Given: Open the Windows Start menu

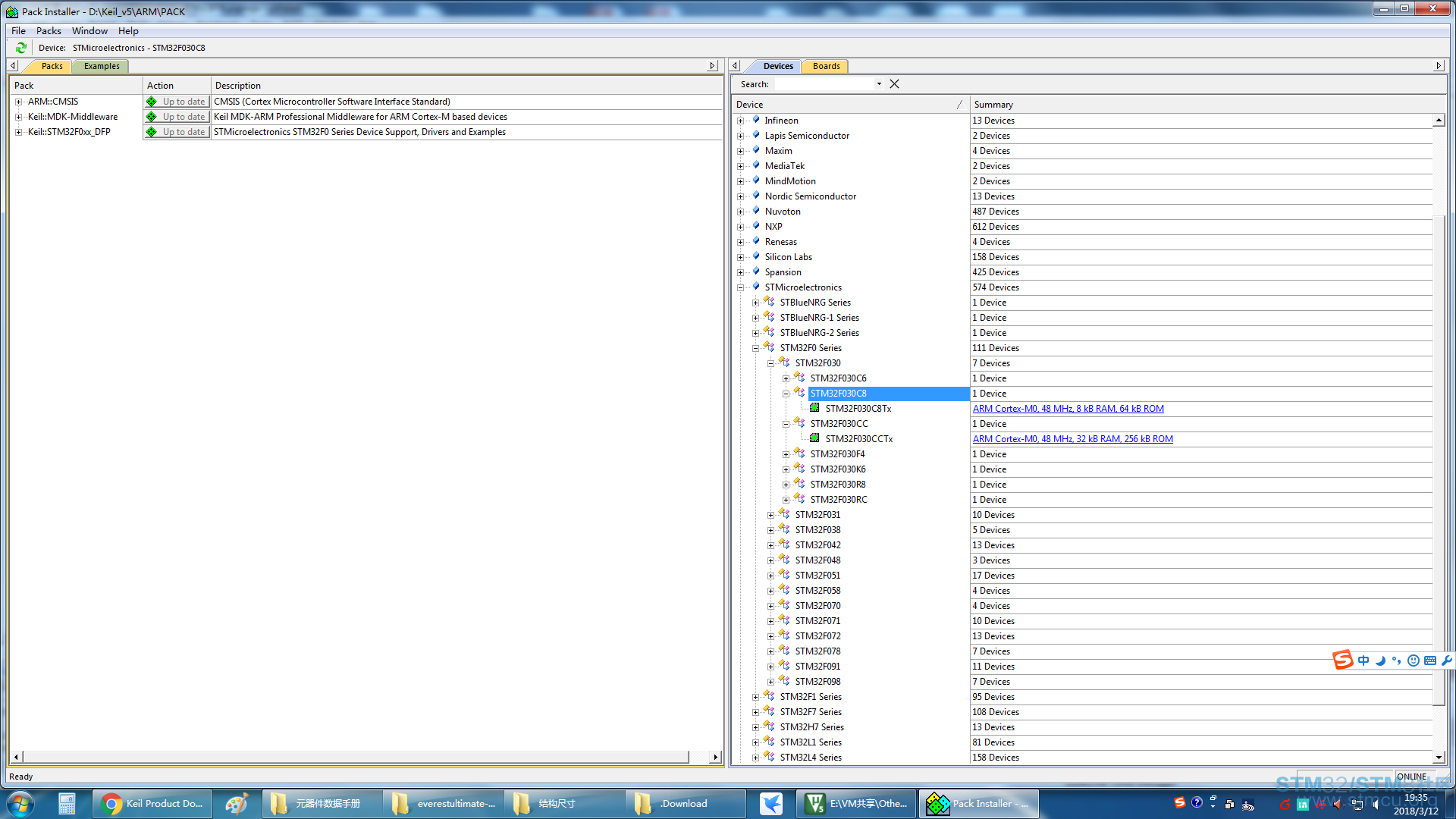Looking at the screenshot, I should (x=20, y=804).
